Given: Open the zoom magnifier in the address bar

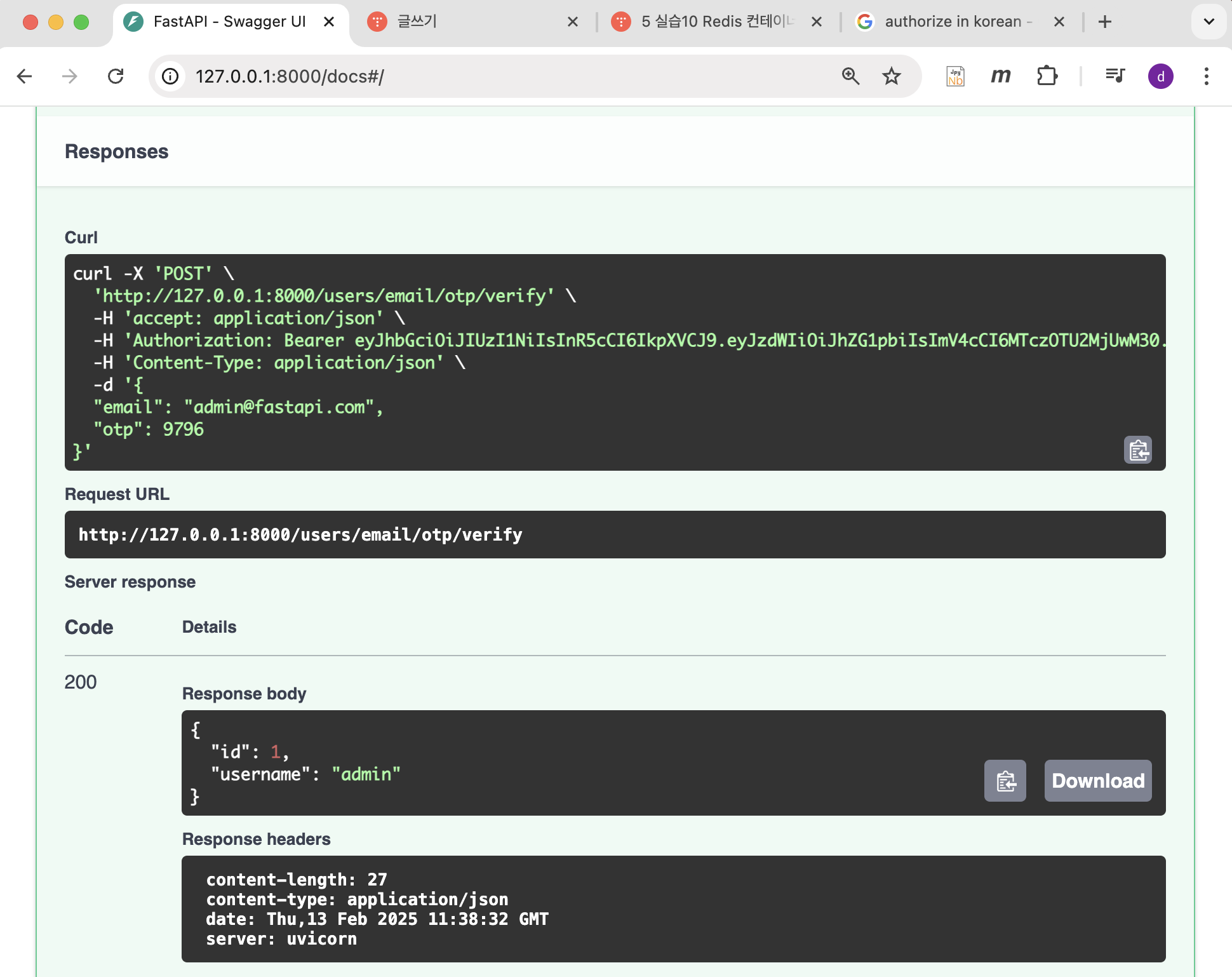Looking at the screenshot, I should (x=850, y=76).
